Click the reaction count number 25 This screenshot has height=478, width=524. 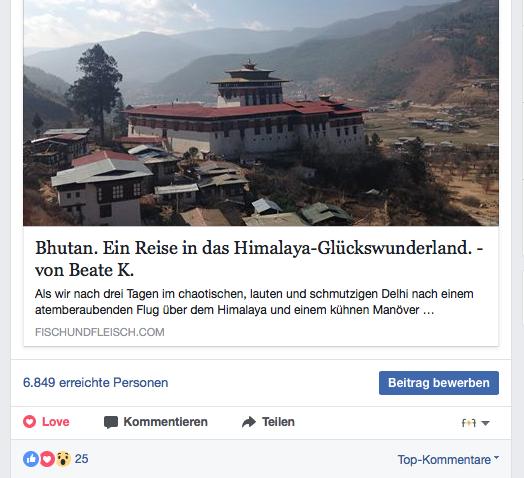(82, 459)
